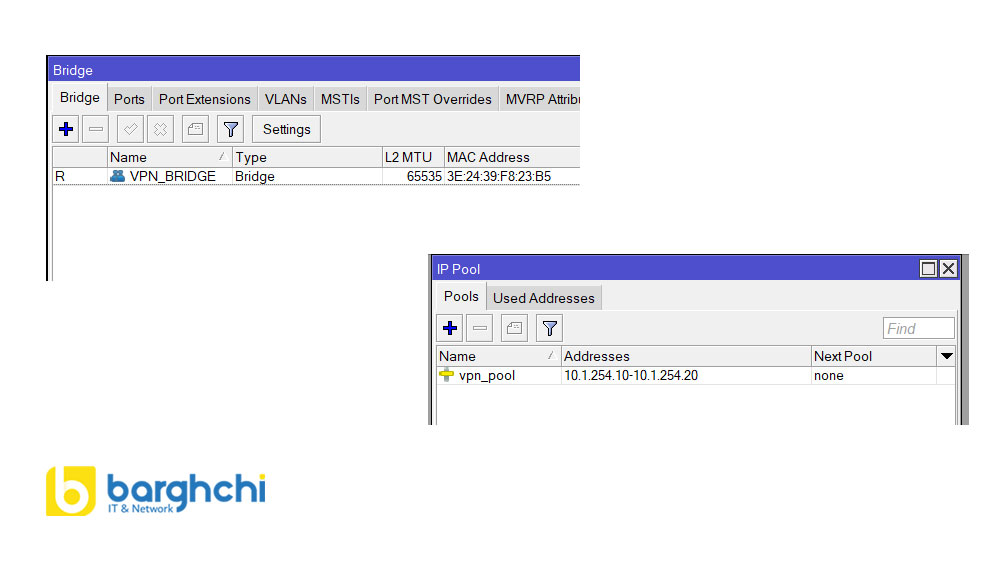
Task: Select the VPN_BRIDGE row
Action: 172,176
